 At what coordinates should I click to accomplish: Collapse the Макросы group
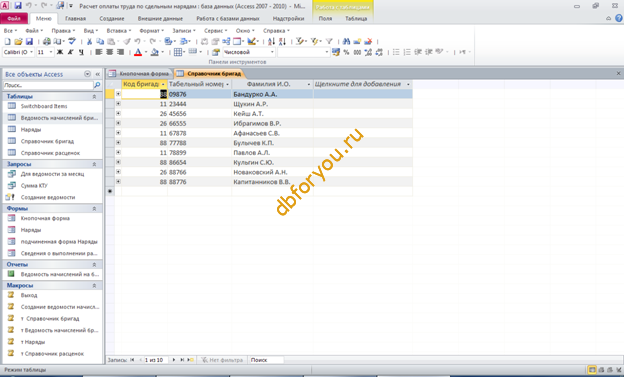point(94,285)
